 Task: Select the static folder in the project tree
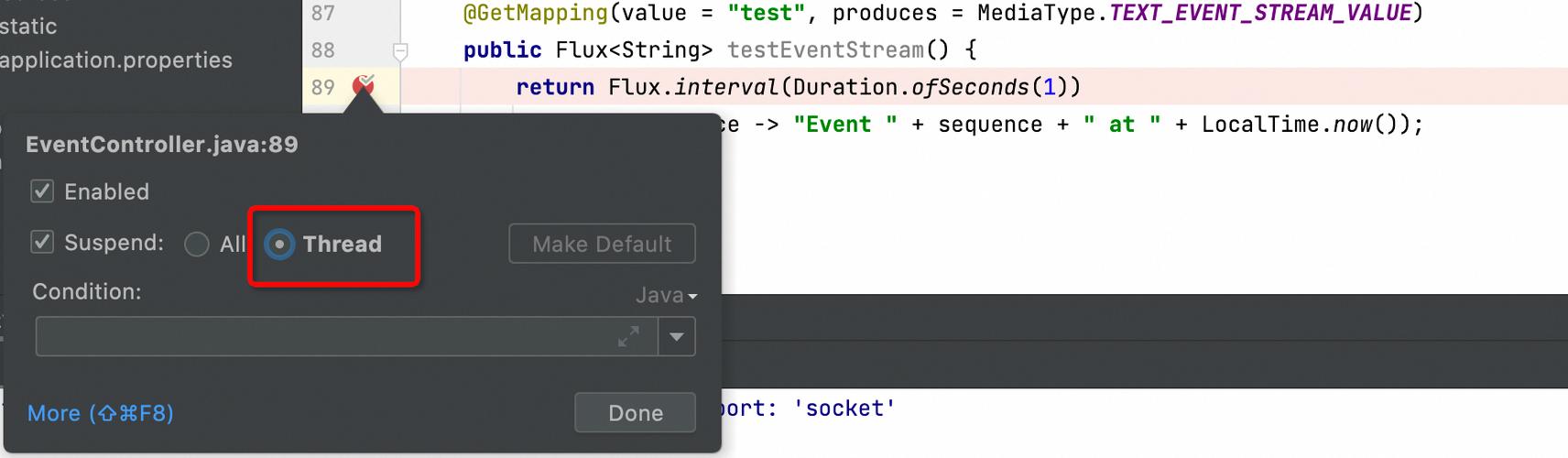pyautogui.click(x=28, y=27)
